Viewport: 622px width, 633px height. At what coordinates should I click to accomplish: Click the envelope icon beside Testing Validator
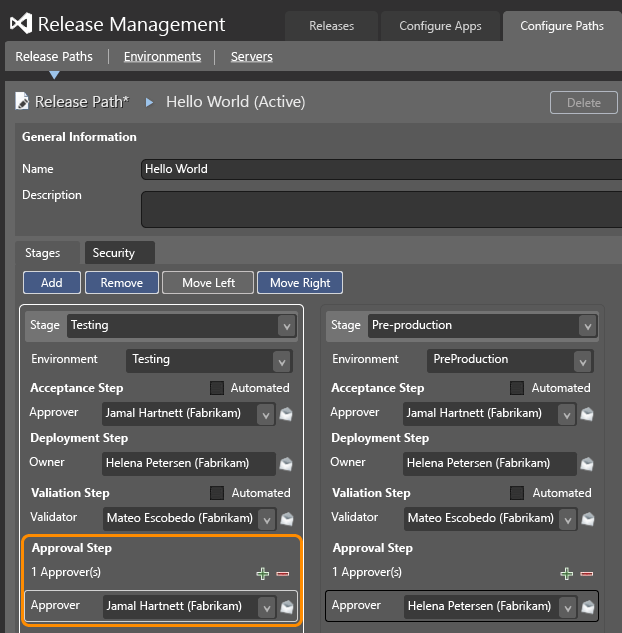pyautogui.click(x=286, y=519)
